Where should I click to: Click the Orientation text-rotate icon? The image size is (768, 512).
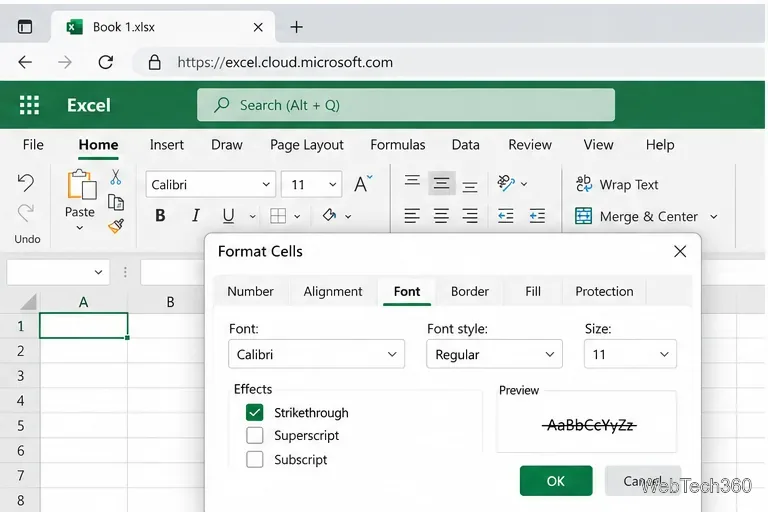click(506, 183)
